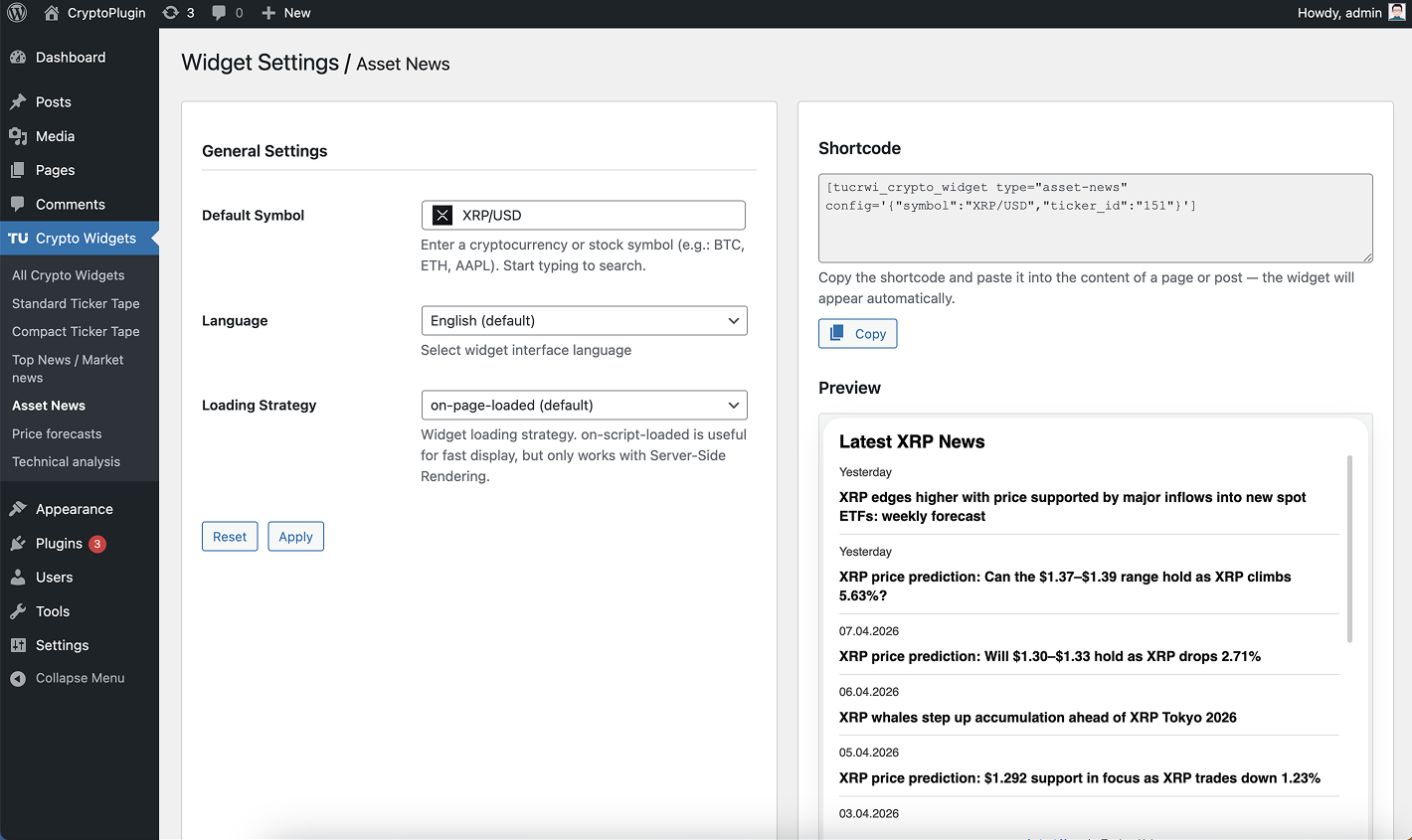Copy the shortcode with the Copy button

click(x=857, y=333)
